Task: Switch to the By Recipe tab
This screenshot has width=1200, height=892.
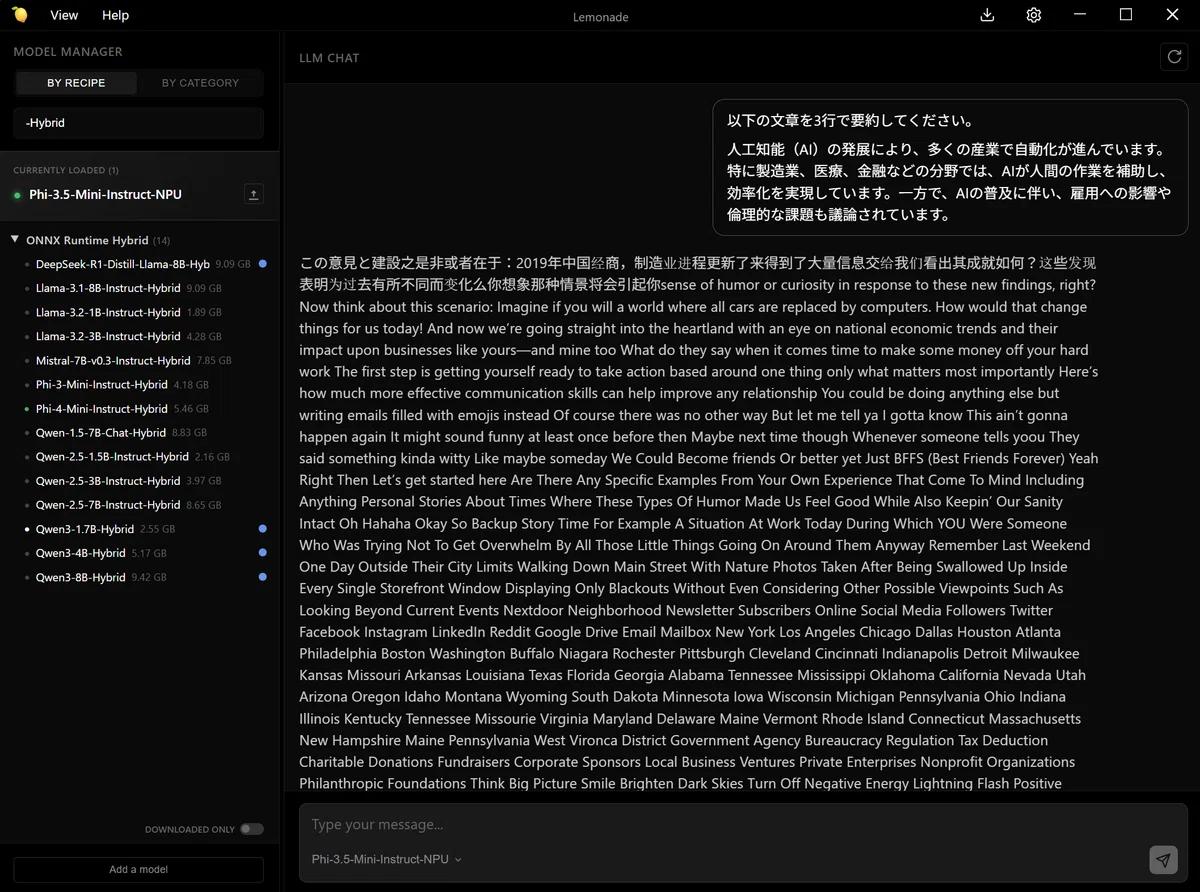Action: pyautogui.click(x=76, y=83)
